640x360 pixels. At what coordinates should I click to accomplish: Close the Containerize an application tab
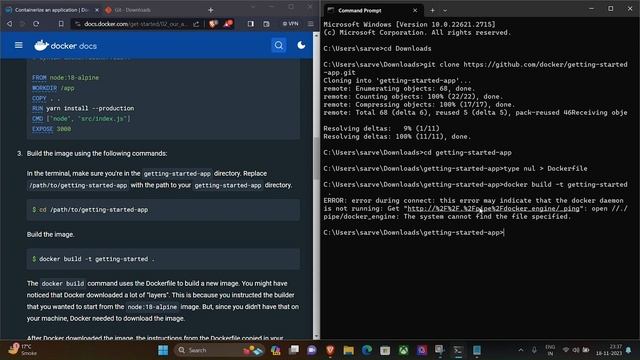97,10
